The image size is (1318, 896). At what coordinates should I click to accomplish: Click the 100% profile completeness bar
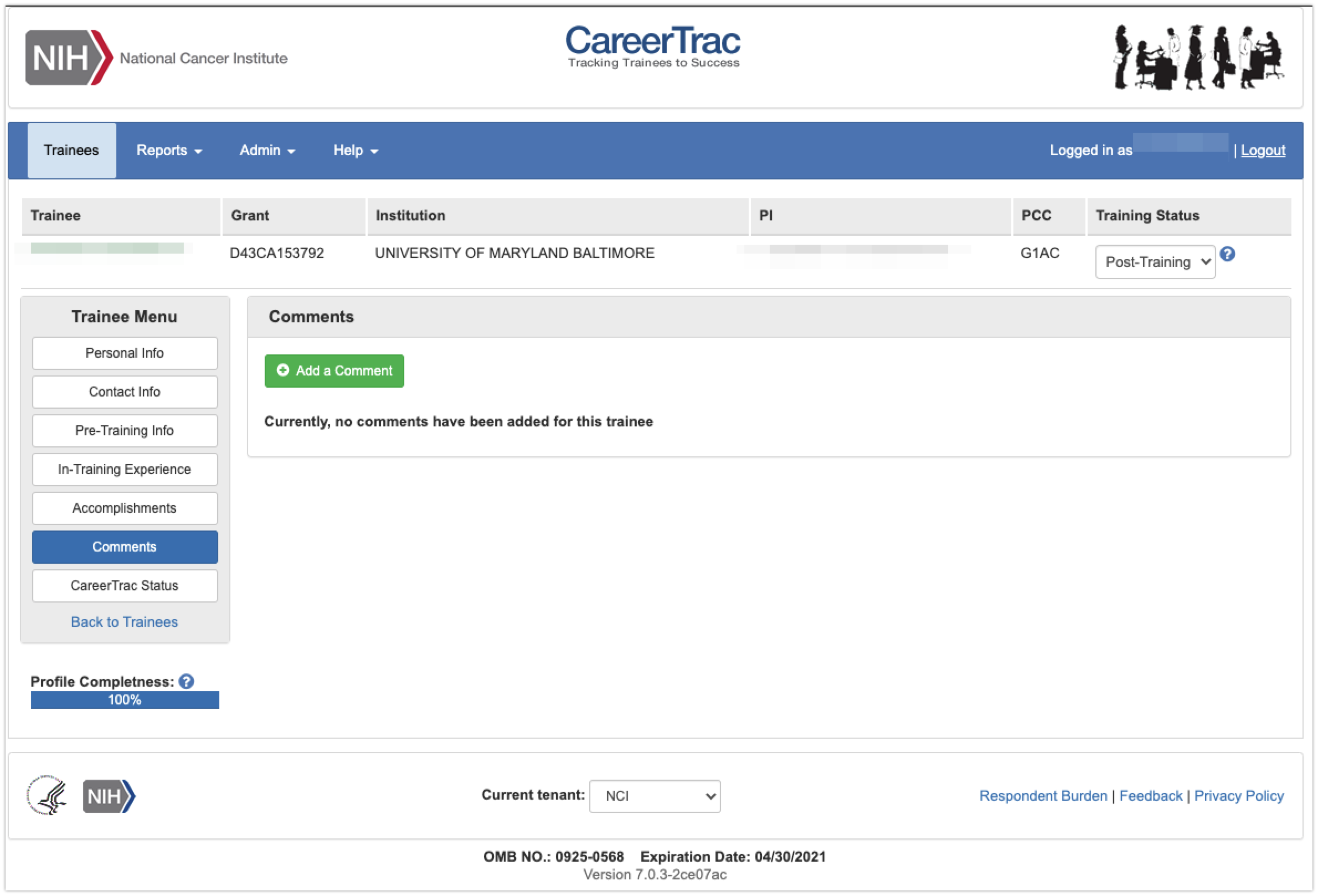click(125, 699)
